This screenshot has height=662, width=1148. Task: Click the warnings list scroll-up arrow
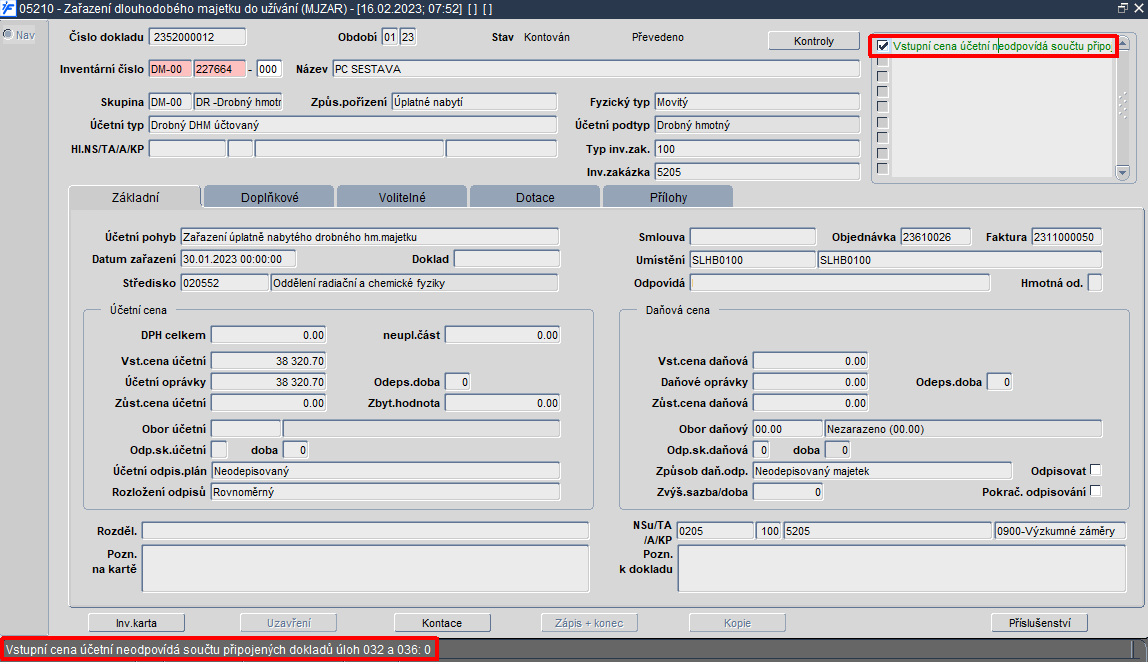1122,42
